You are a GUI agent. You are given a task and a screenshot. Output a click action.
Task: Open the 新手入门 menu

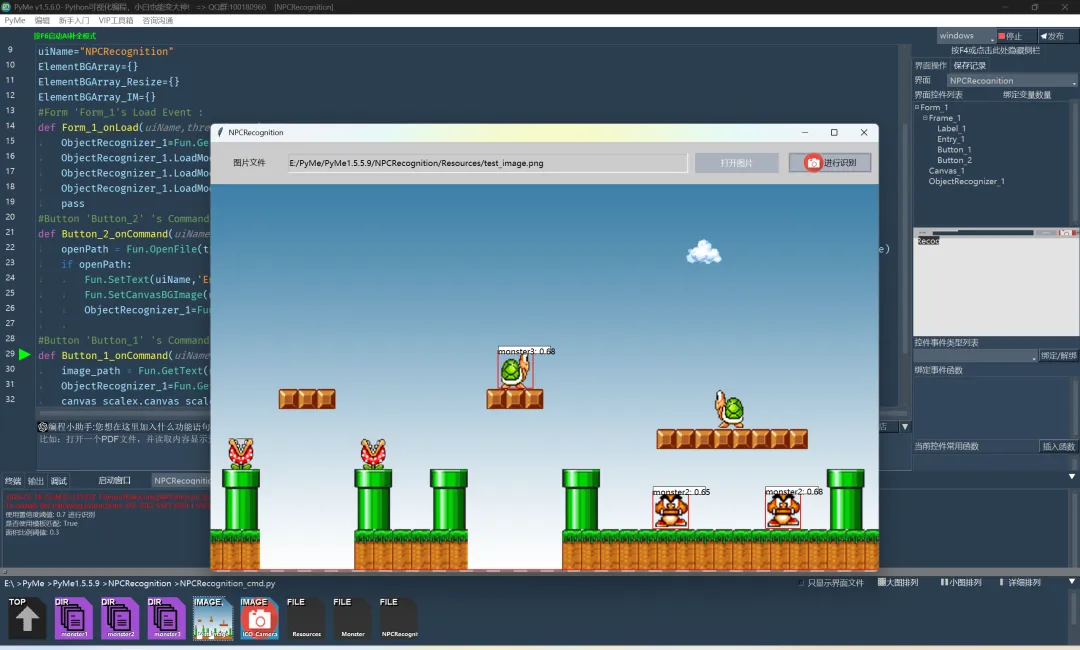click(74, 21)
